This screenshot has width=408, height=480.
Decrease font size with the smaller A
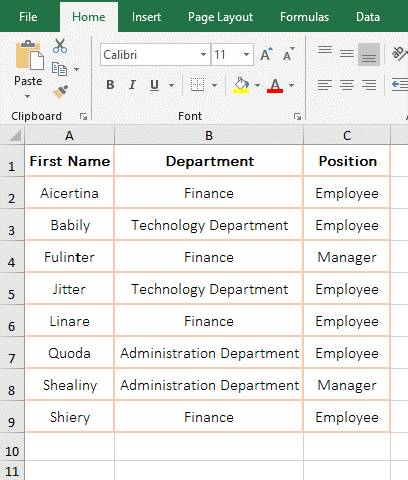[x=288, y=54]
